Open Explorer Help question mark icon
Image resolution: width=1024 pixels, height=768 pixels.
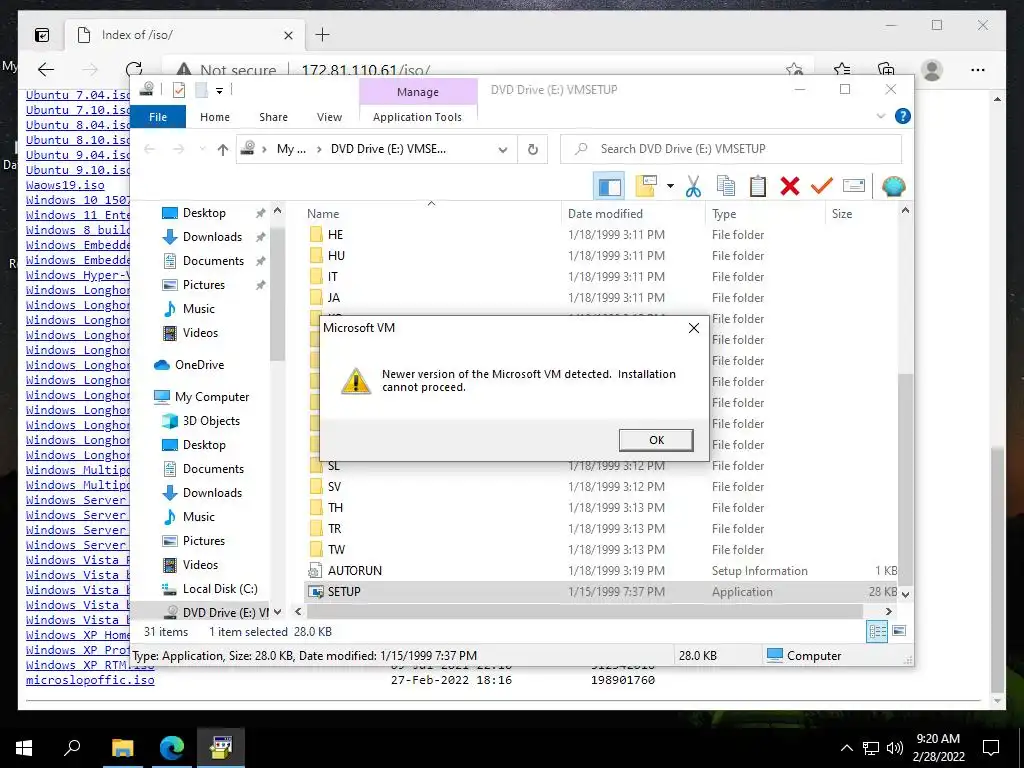pos(903,116)
